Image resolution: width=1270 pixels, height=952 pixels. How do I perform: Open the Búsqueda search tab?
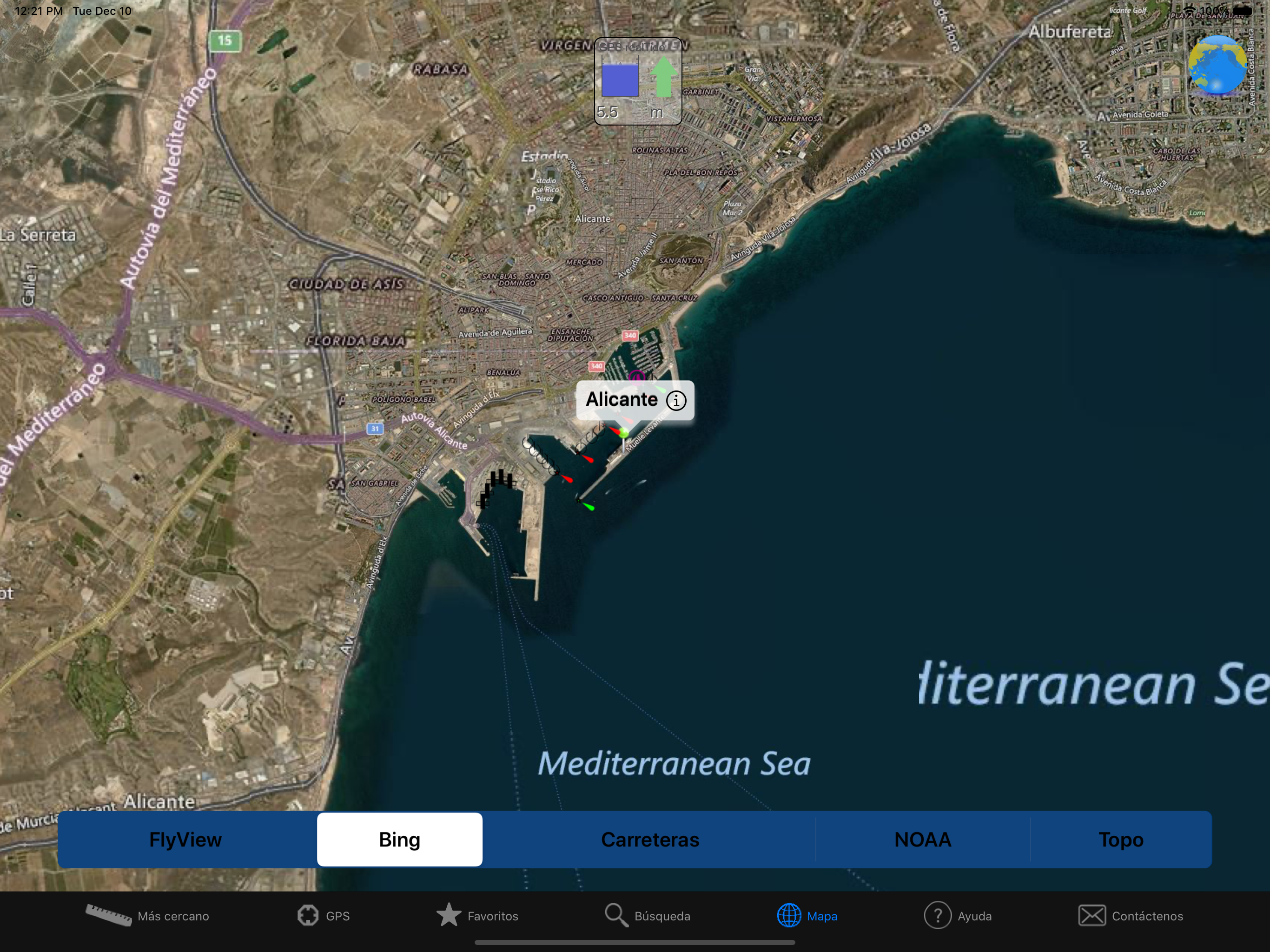(647, 916)
